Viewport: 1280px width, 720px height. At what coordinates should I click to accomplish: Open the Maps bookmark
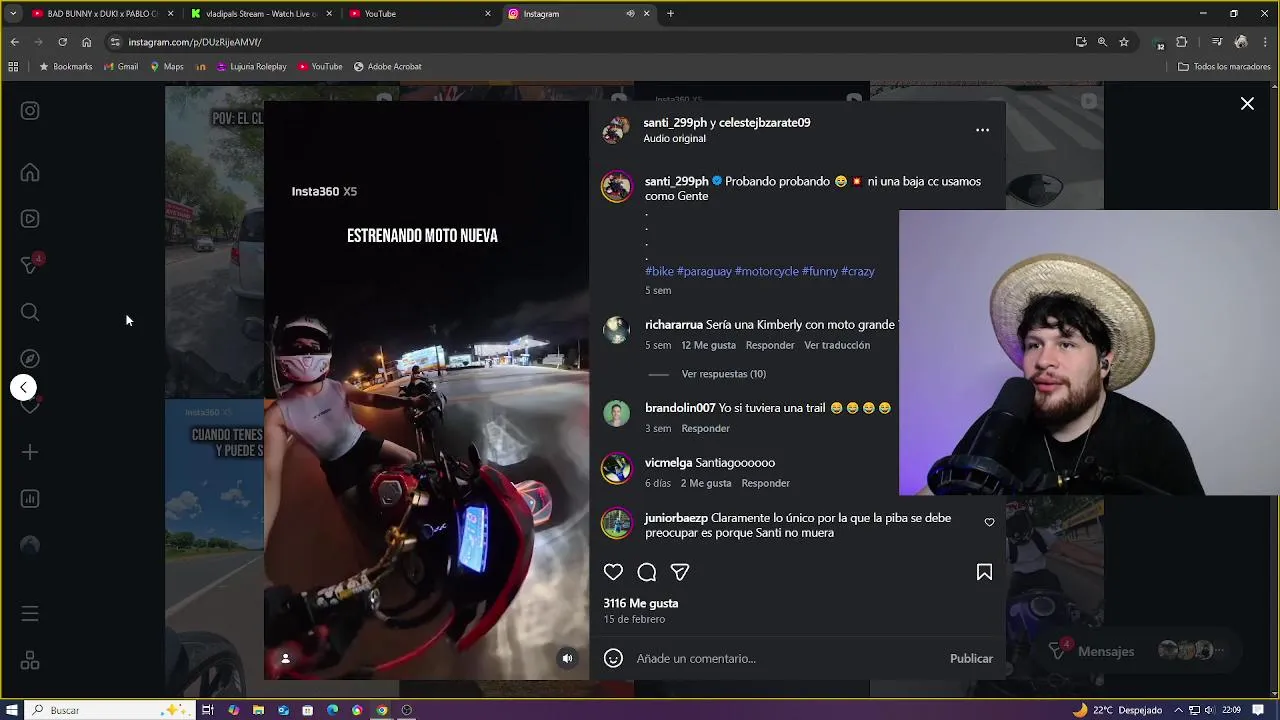(x=167, y=67)
